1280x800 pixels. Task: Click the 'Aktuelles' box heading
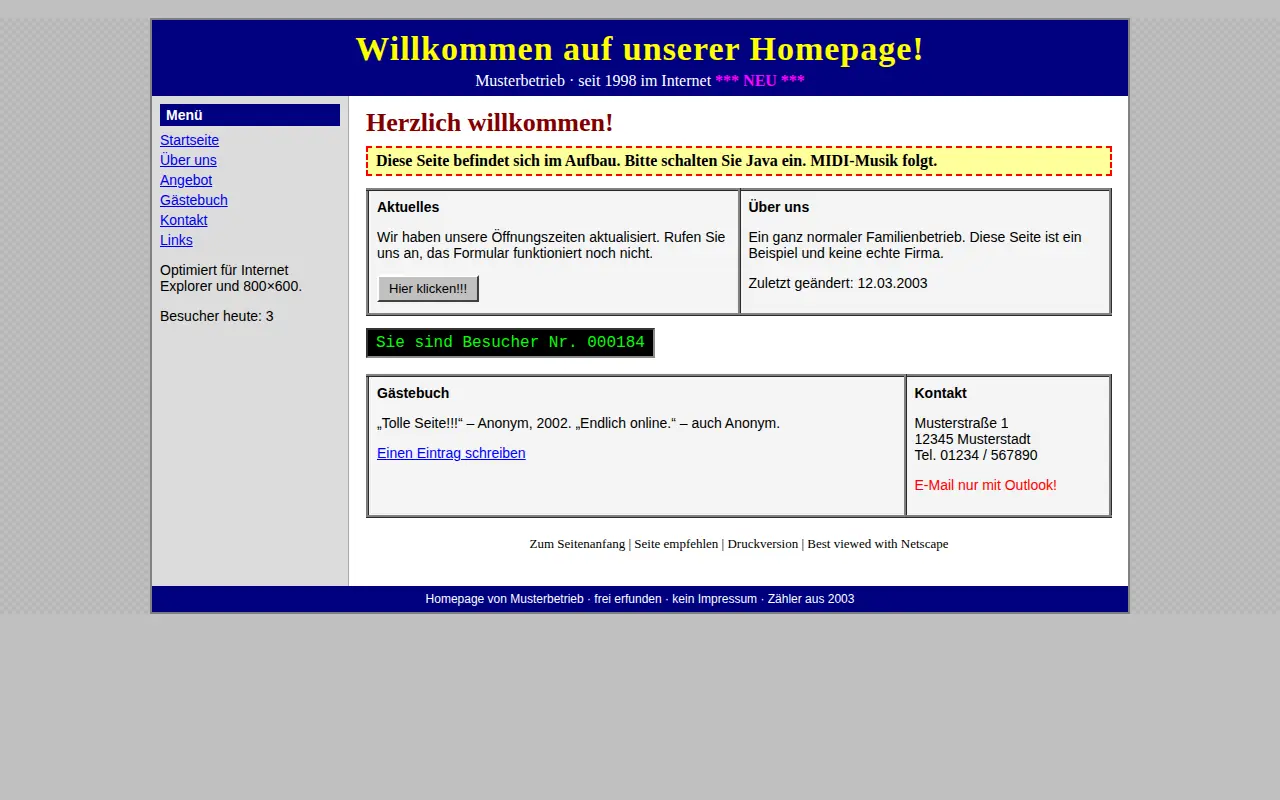[x=408, y=207]
